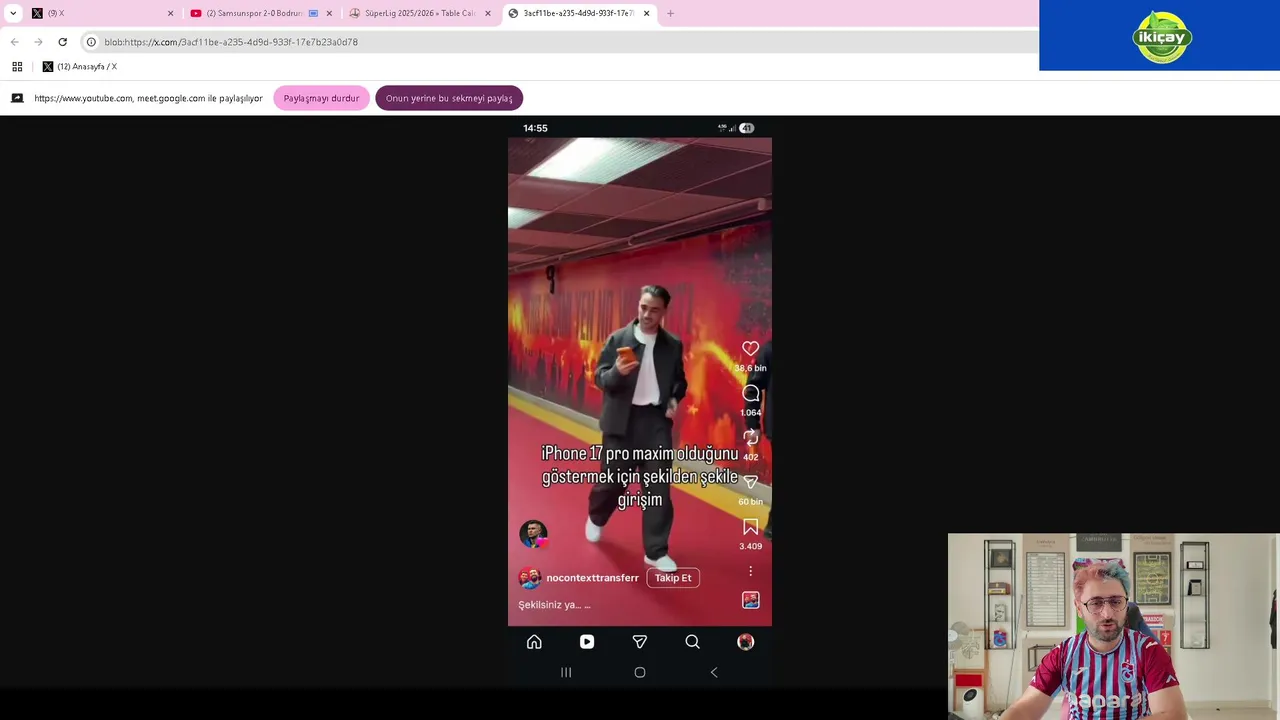Viewport: 1280px width, 720px height.
Task: Click browser forward arrow
Action: (38, 42)
